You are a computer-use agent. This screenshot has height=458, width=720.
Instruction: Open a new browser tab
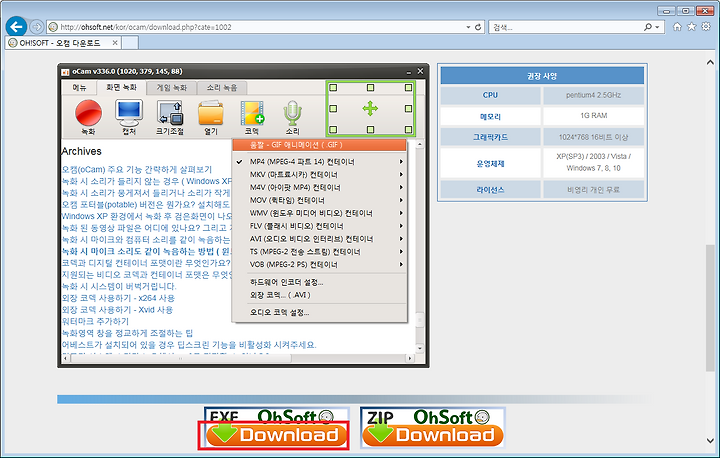(130, 43)
